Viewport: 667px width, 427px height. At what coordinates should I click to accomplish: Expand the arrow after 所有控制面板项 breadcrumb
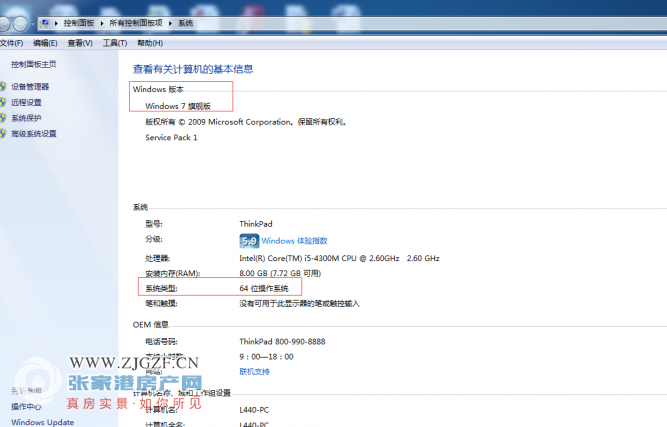pyautogui.click(x=170, y=23)
